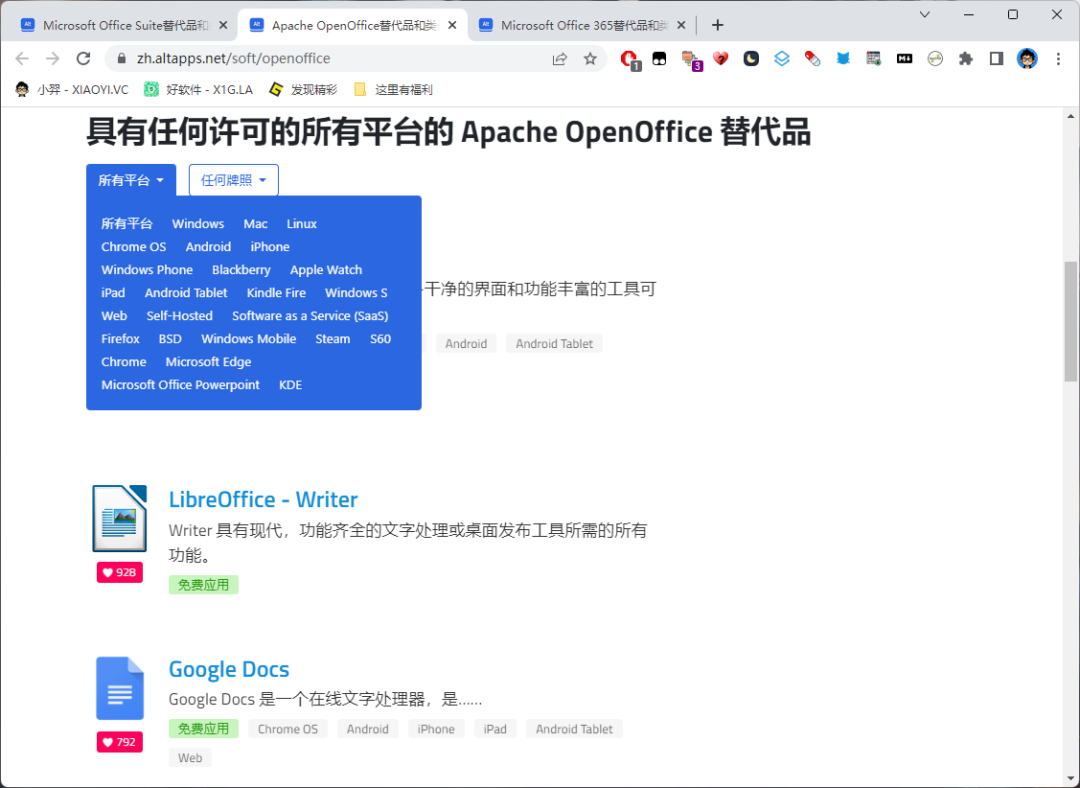This screenshot has height=788, width=1080.
Task: Click the heart-shaped extension icon
Action: [720, 59]
